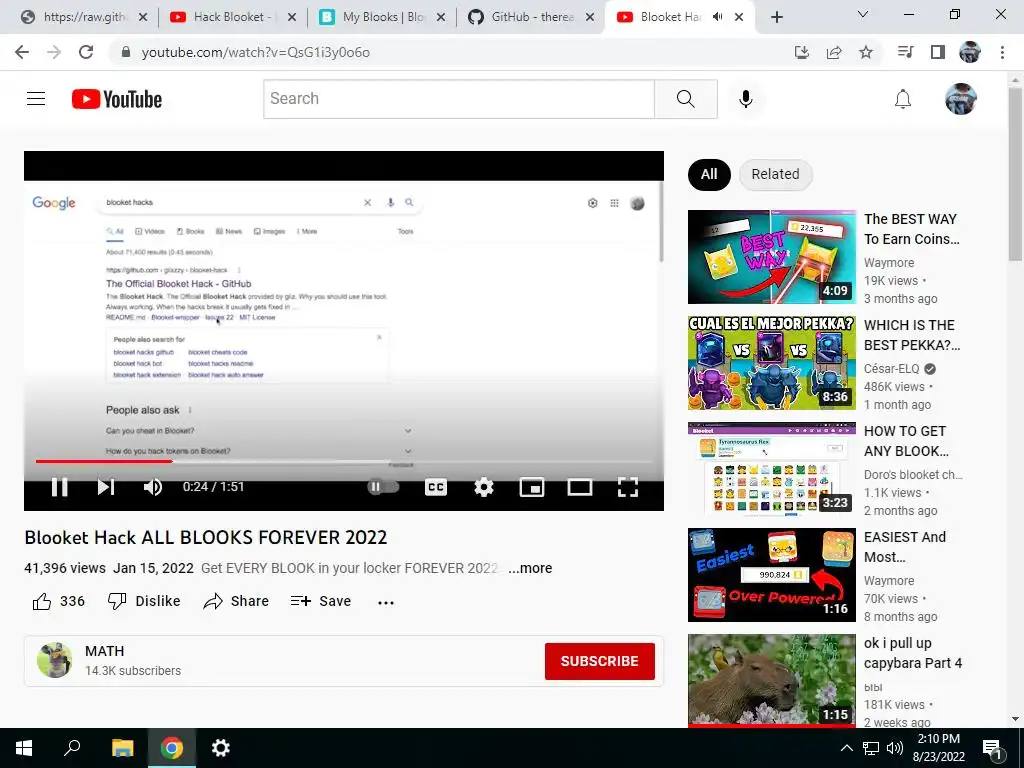Open the Windows Start menu
The image size is (1024, 768).
coord(24,748)
